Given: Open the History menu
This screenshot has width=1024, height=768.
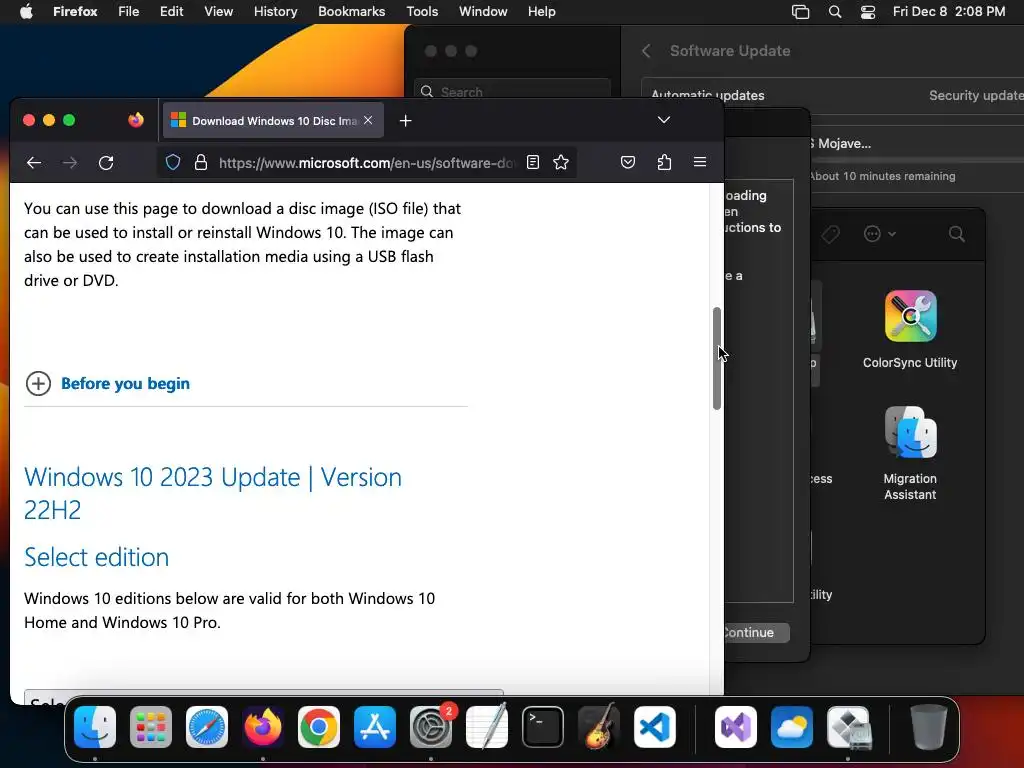Looking at the screenshot, I should [x=276, y=12].
